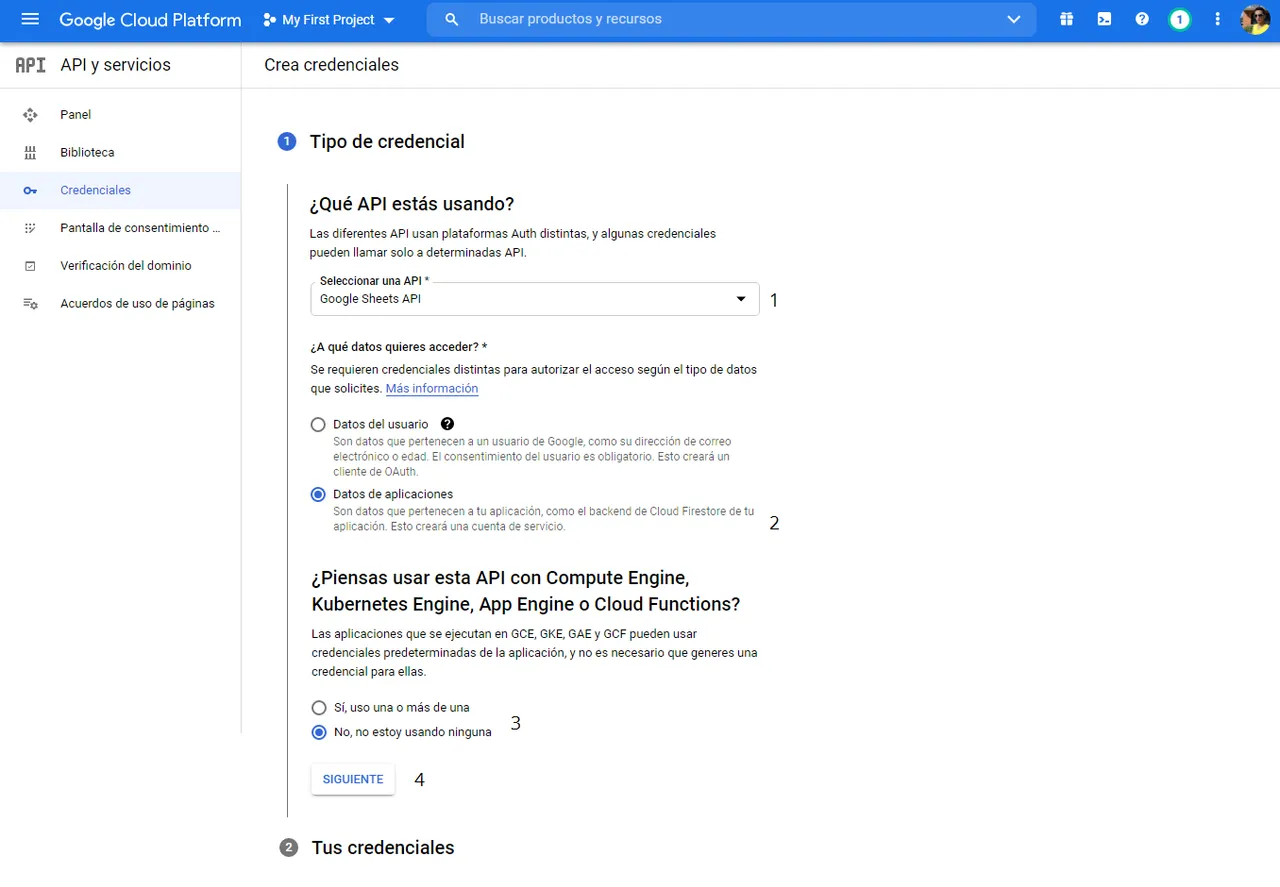Click the SIGUIENTE button
Screen dimensions: 1280x887
[x=353, y=779]
